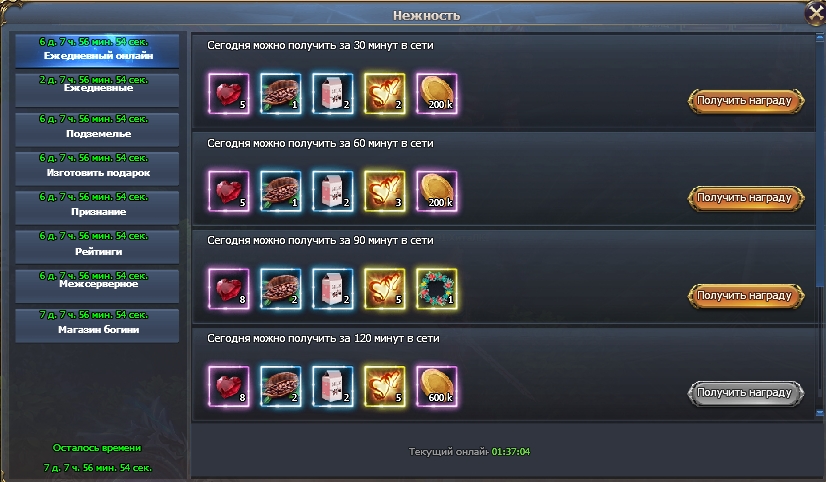
Task: Click flaming hearts icon in 60-minute row
Action: tap(385, 191)
